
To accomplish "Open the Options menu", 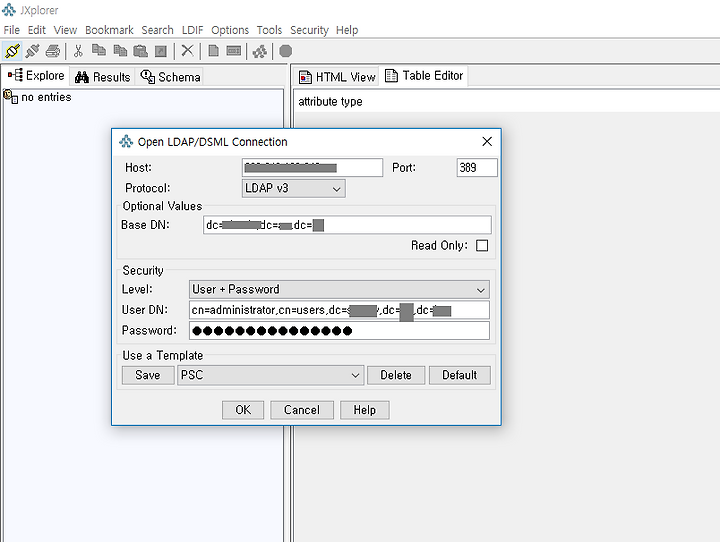I will pos(230,30).
